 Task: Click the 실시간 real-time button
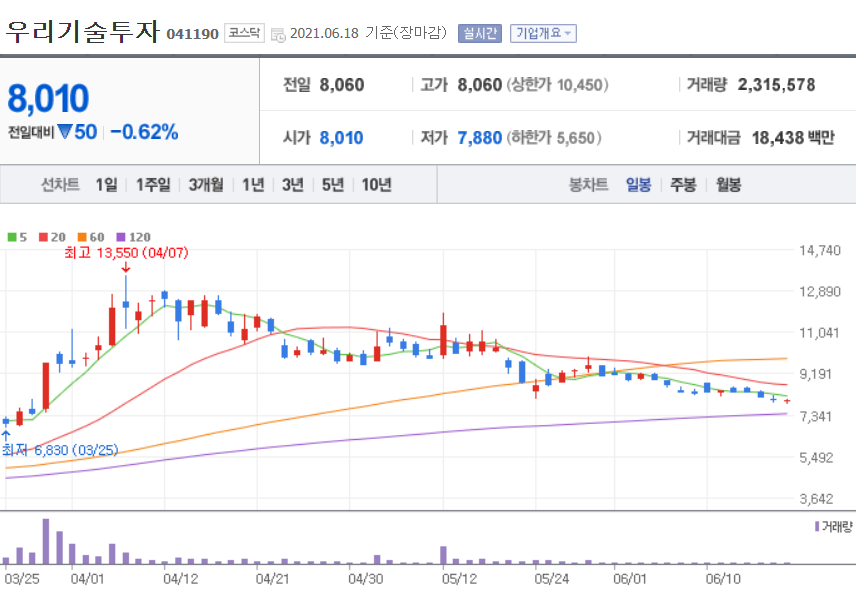(x=480, y=33)
